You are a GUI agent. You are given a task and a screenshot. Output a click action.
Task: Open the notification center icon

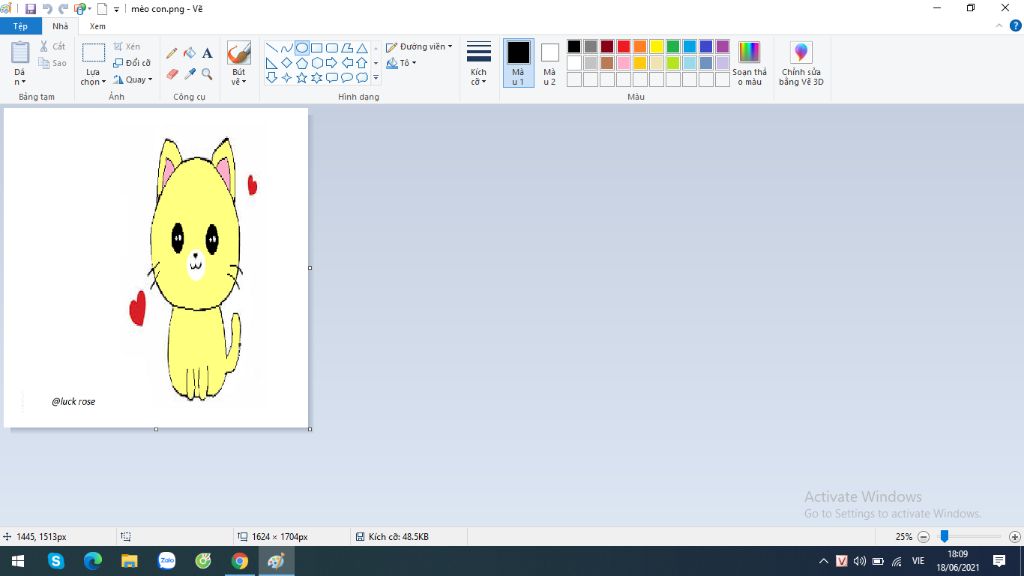tap(999, 561)
